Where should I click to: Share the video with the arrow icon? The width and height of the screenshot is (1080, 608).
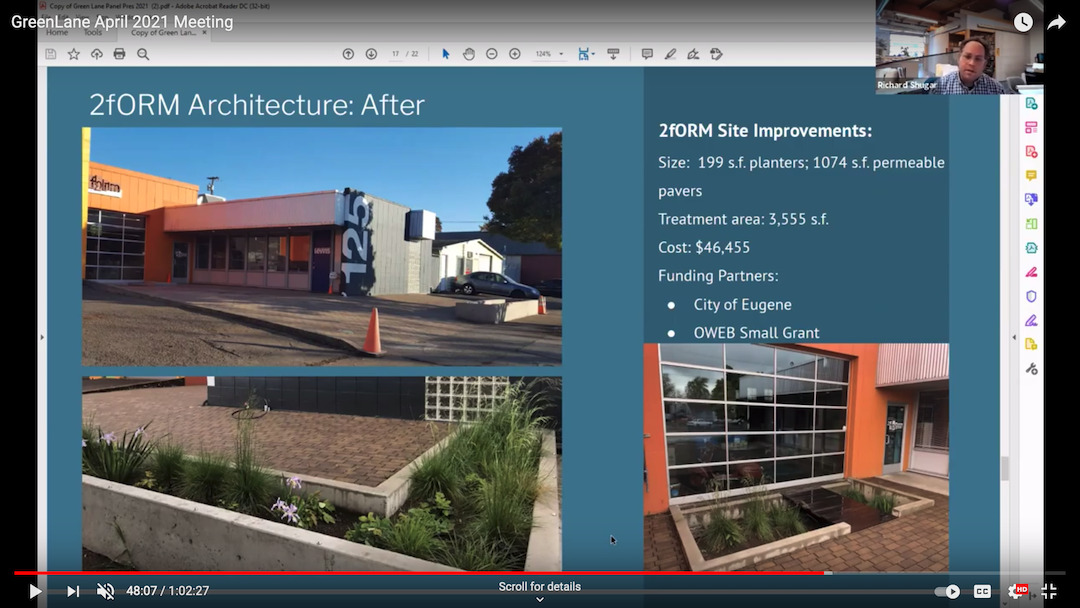point(1056,22)
